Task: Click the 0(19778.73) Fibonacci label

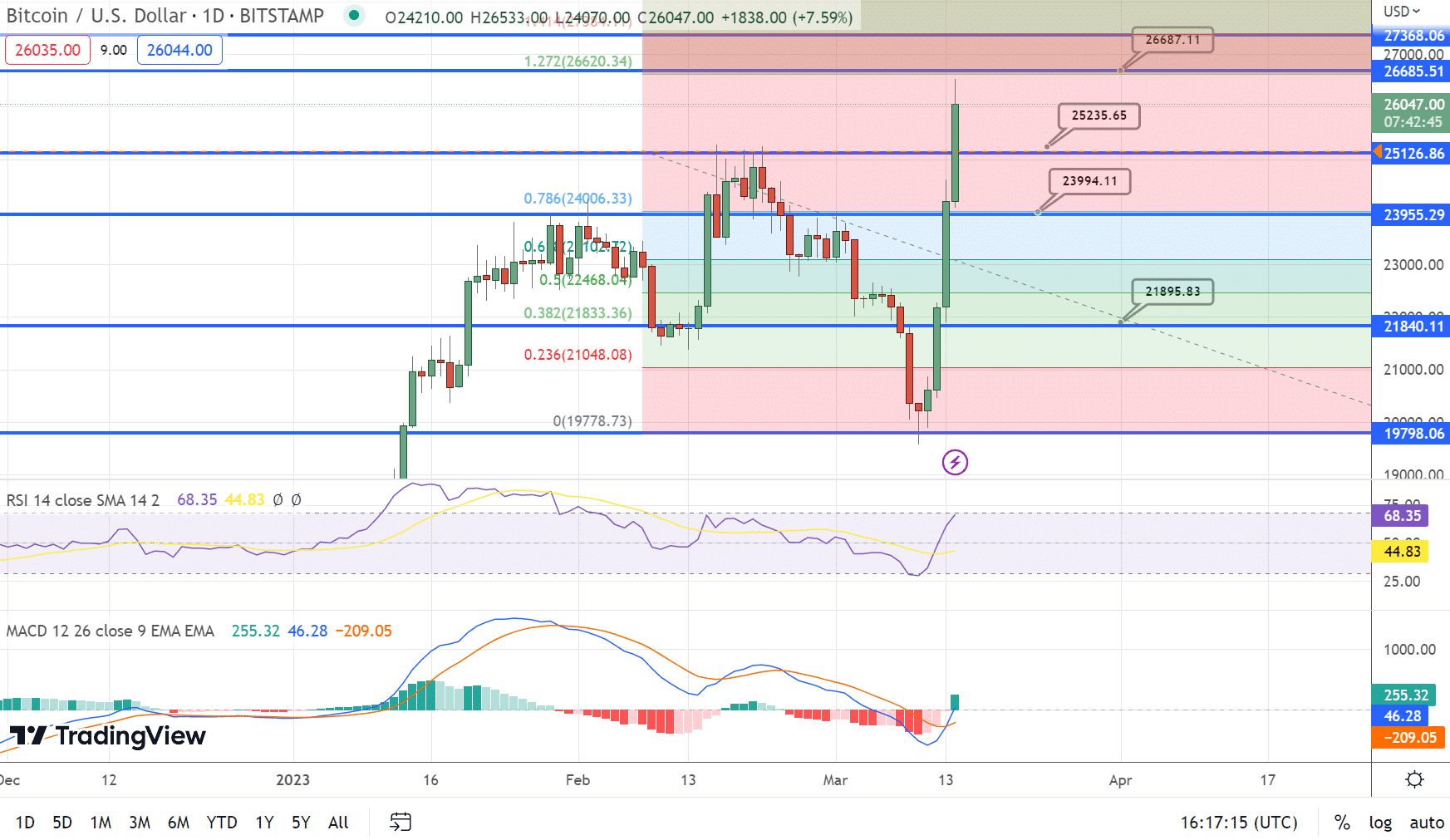Action: coord(592,421)
